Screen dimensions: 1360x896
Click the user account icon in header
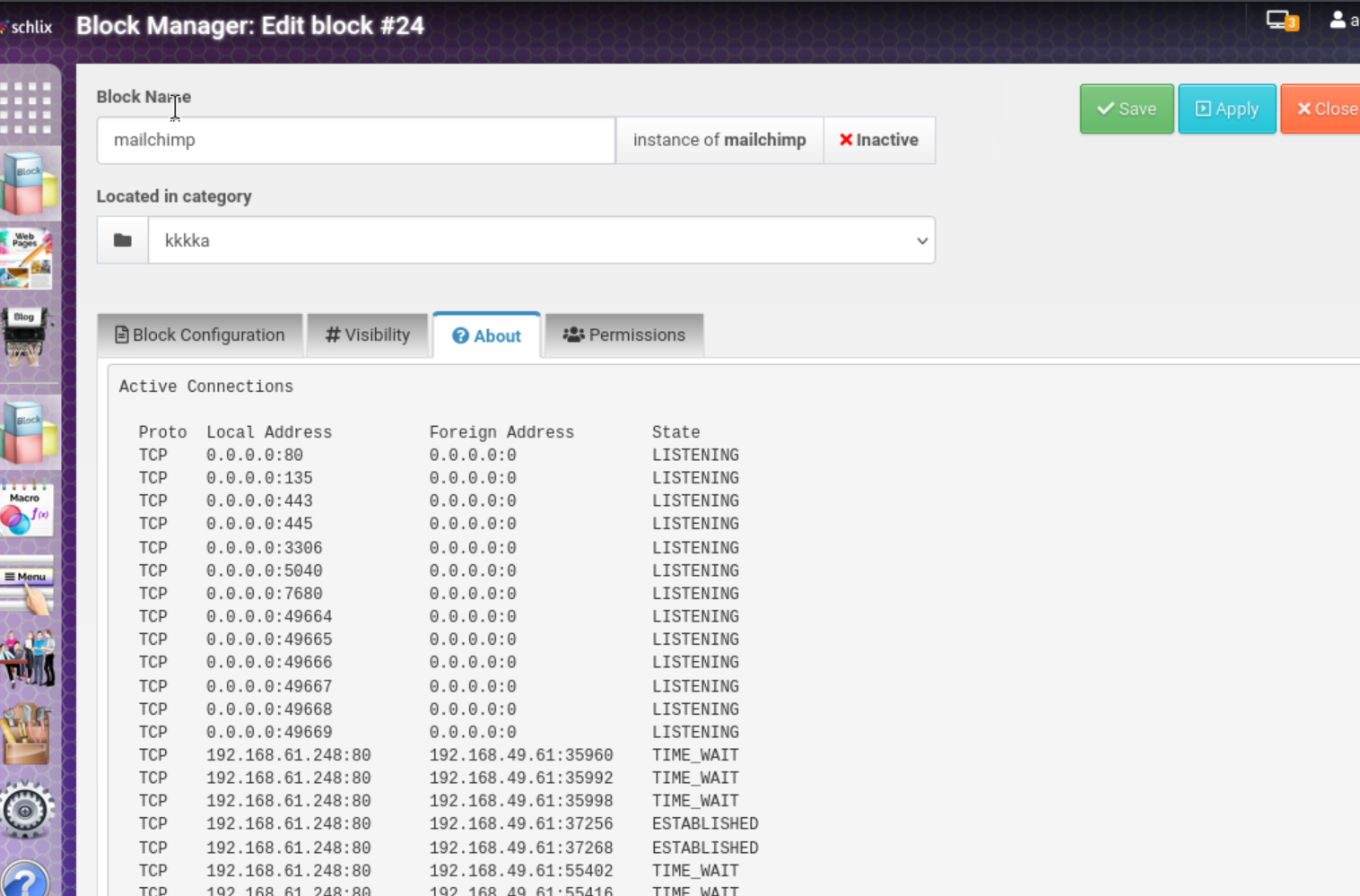(x=1338, y=20)
